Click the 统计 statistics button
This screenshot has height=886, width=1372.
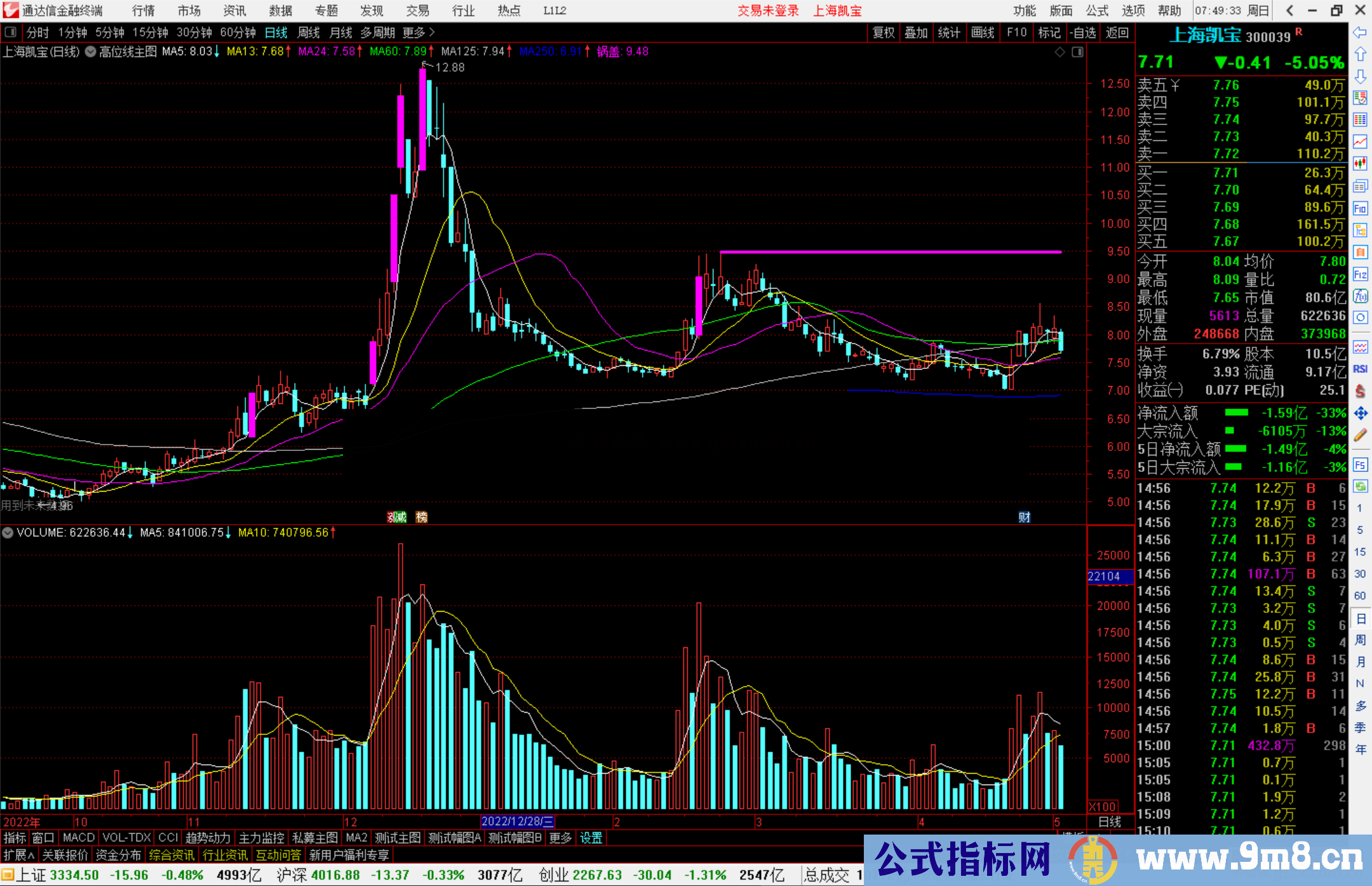[x=950, y=32]
